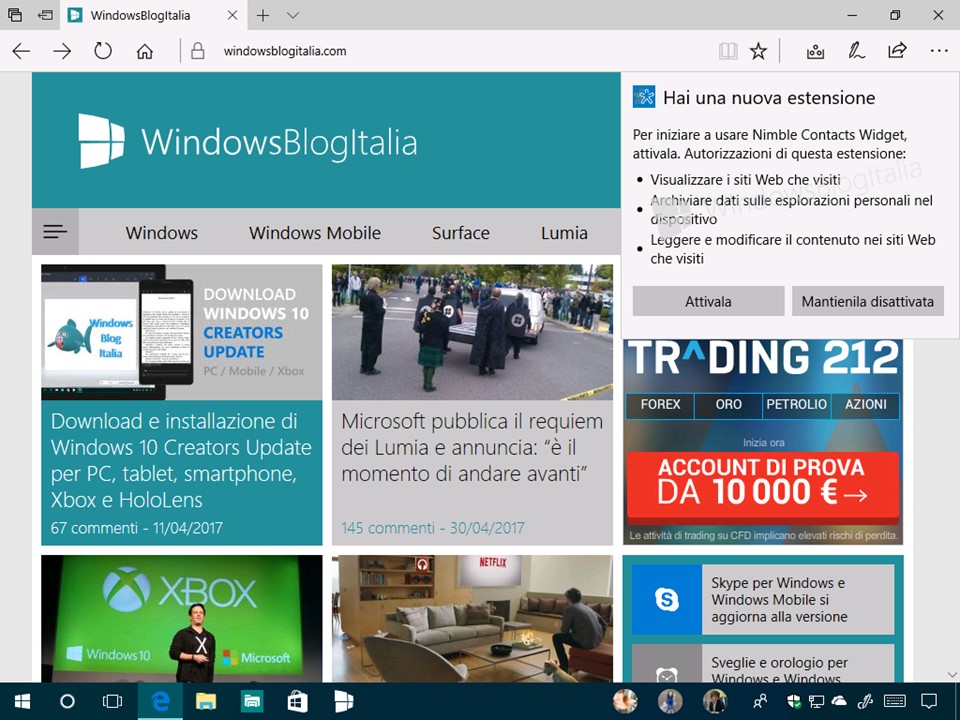Read the Microsoft Lumia requiem article

point(472,448)
